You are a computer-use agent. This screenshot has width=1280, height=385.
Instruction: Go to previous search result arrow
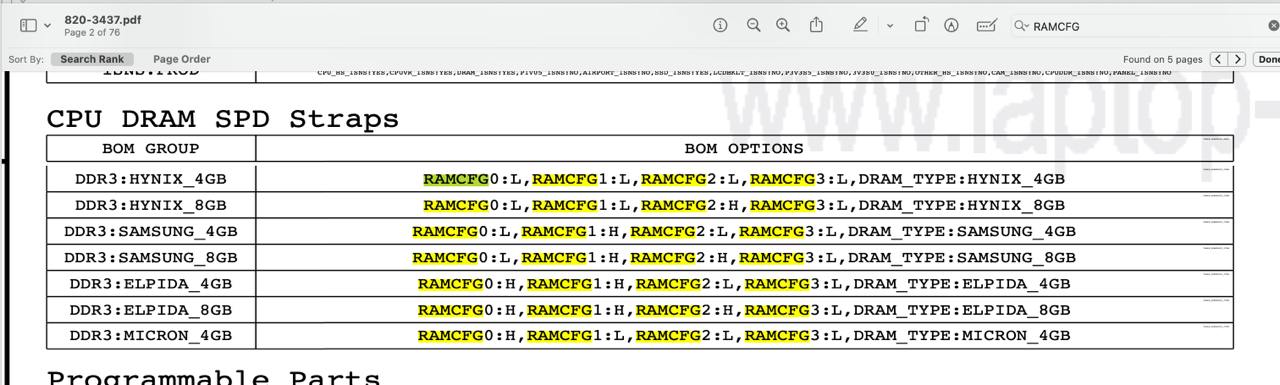point(1219,59)
